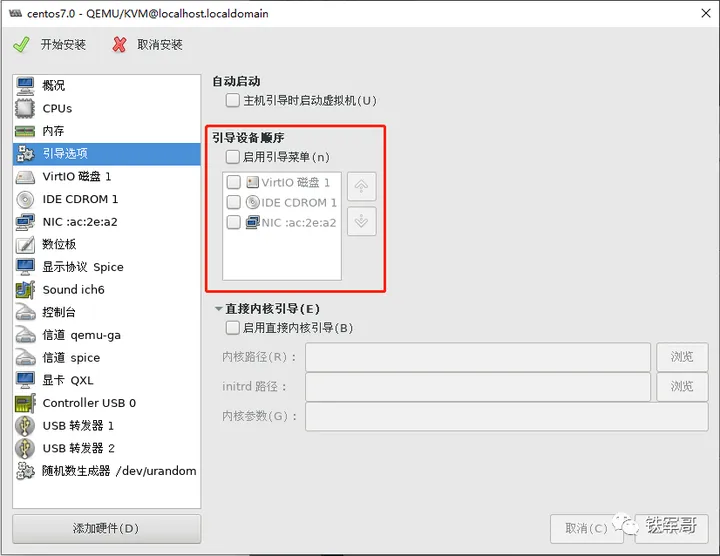Click the 引导选项 gears icon
Image resolution: width=720 pixels, height=556 pixels.
pos(25,154)
